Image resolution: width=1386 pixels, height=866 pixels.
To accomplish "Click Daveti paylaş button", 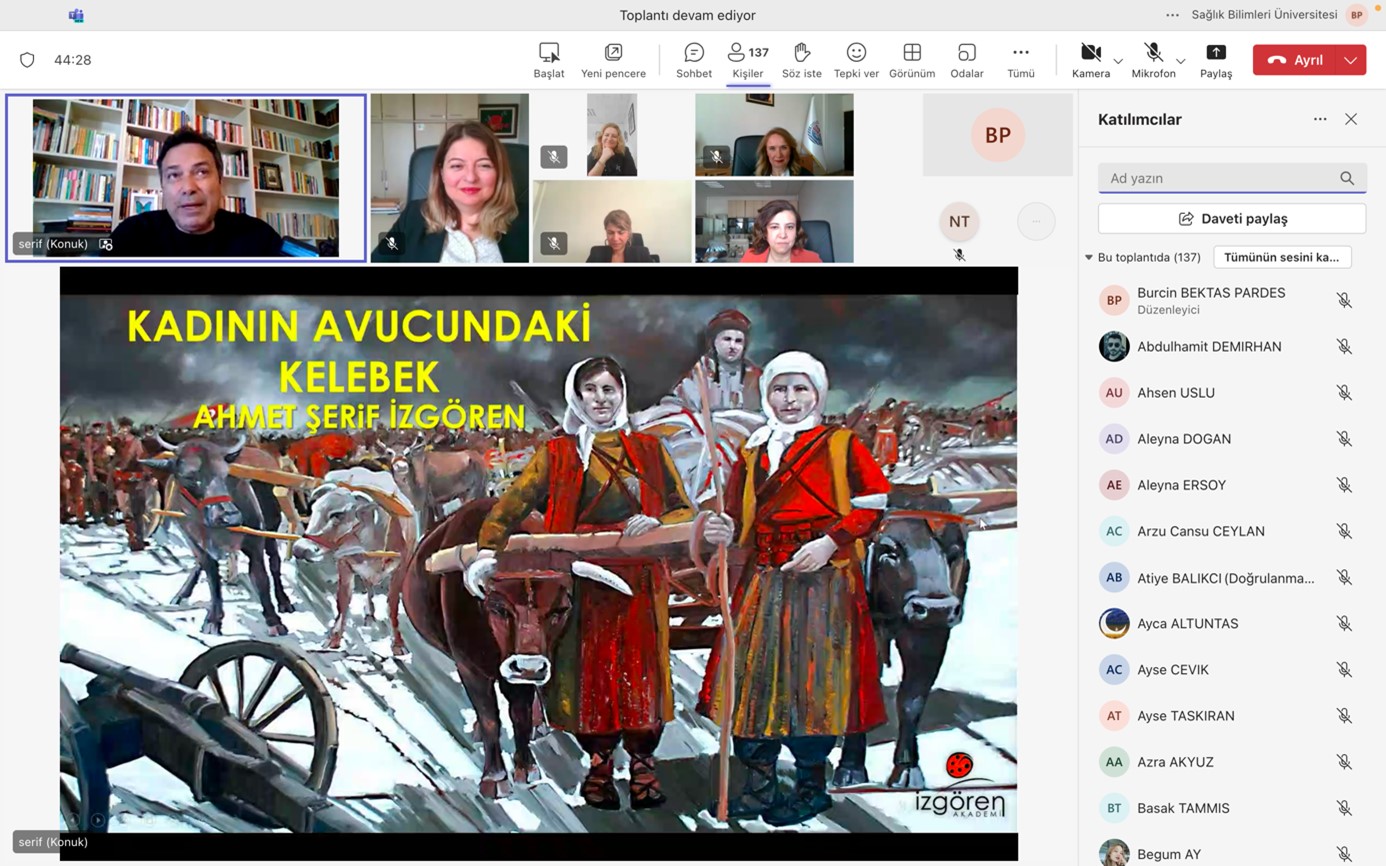I will (x=1232, y=218).
